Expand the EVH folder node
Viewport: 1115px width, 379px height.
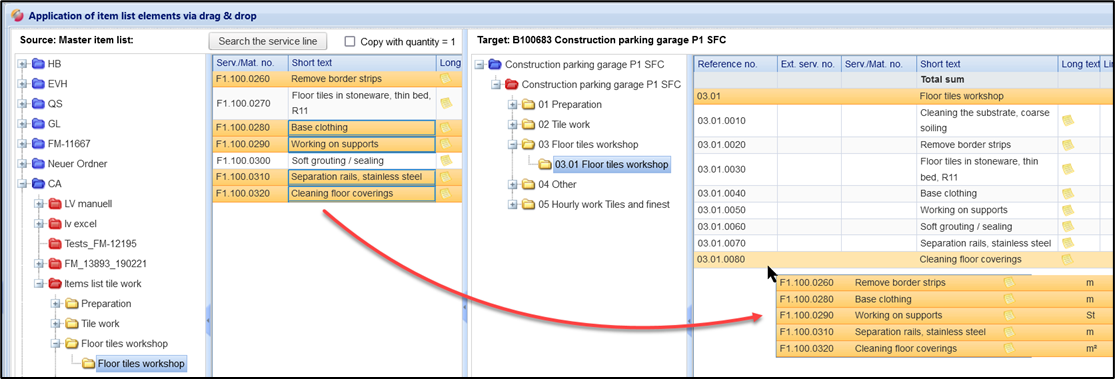point(23,84)
